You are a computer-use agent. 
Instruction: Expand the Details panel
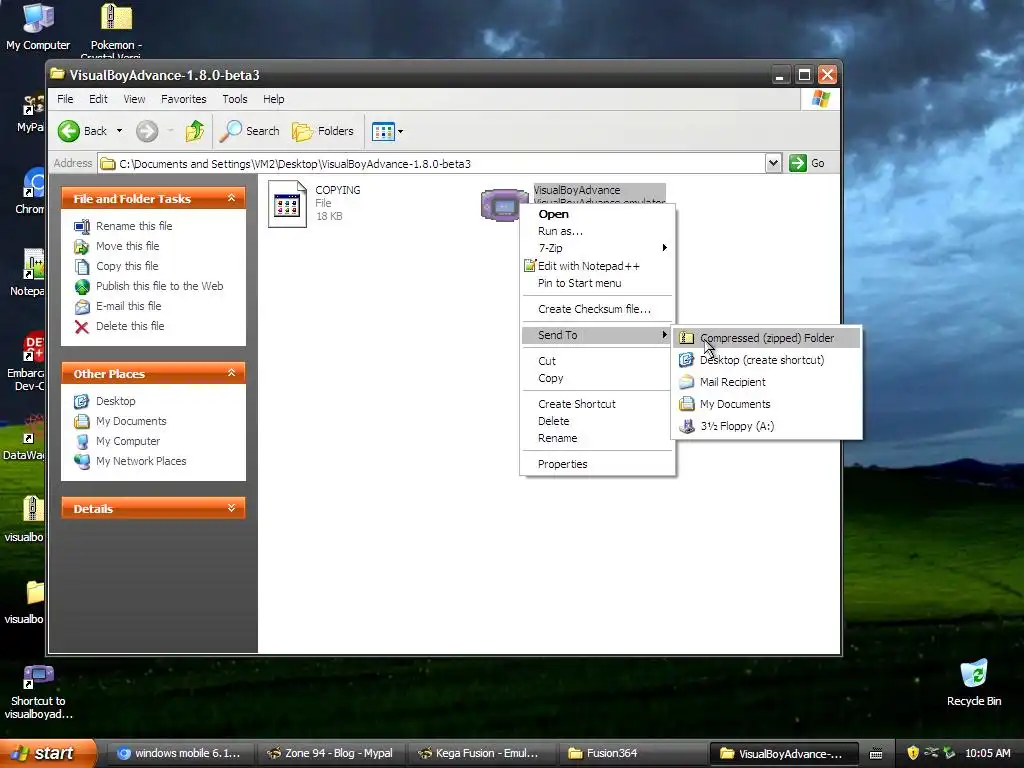(231, 508)
